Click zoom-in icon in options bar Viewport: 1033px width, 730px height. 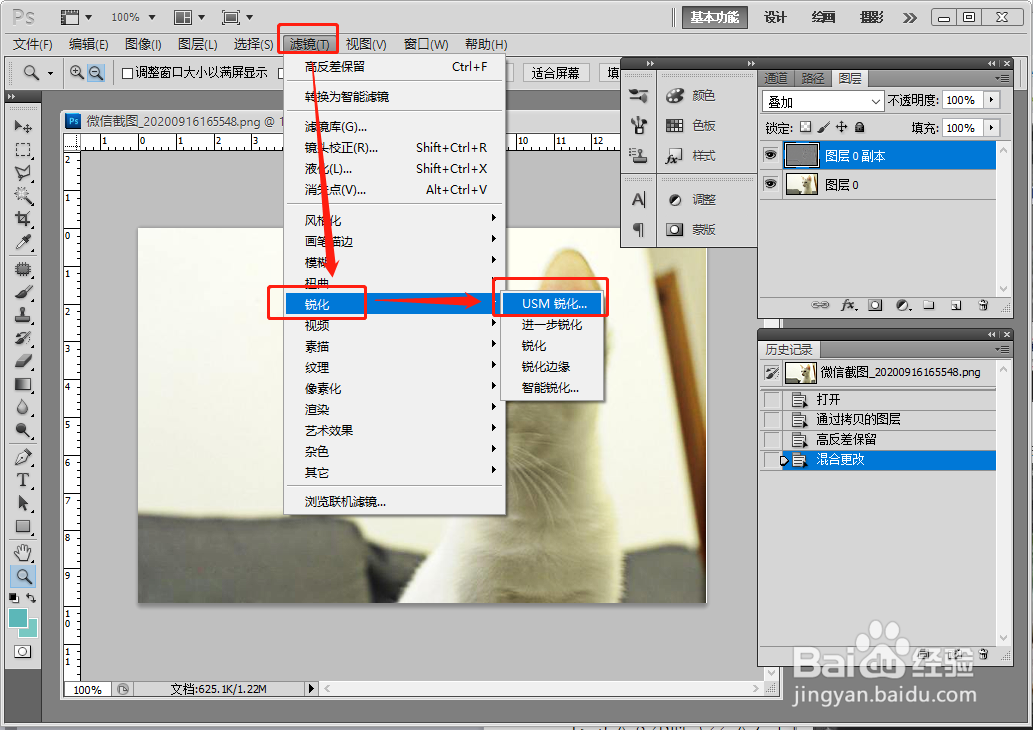[x=77, y=72]
